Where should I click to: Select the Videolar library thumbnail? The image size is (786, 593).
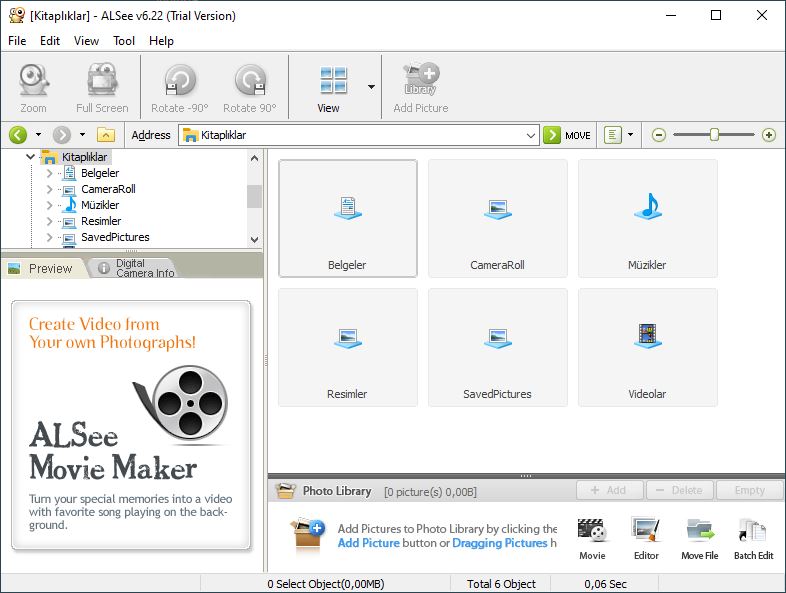648,347
